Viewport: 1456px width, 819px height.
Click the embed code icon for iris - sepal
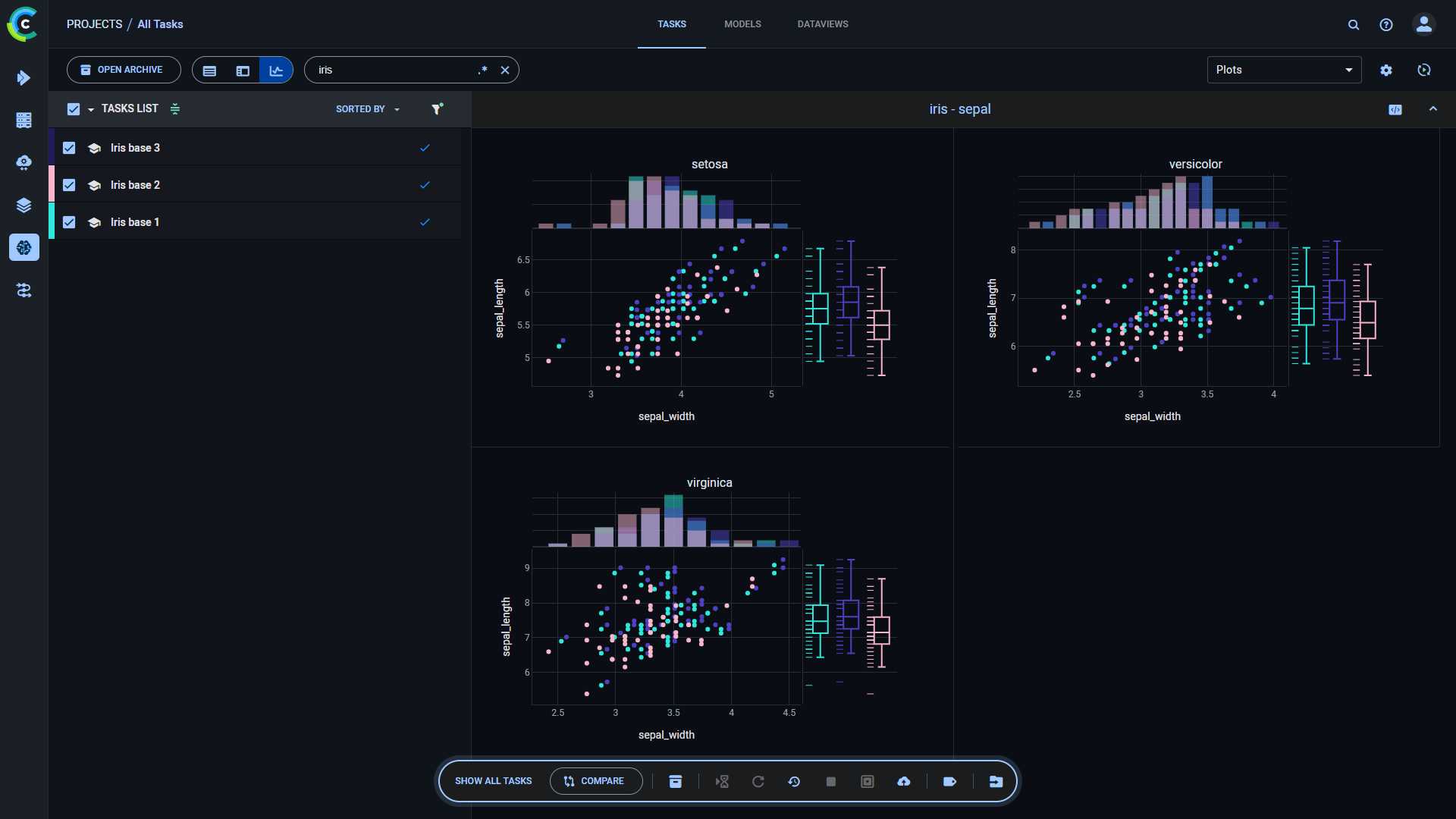tap(1395, 109)
